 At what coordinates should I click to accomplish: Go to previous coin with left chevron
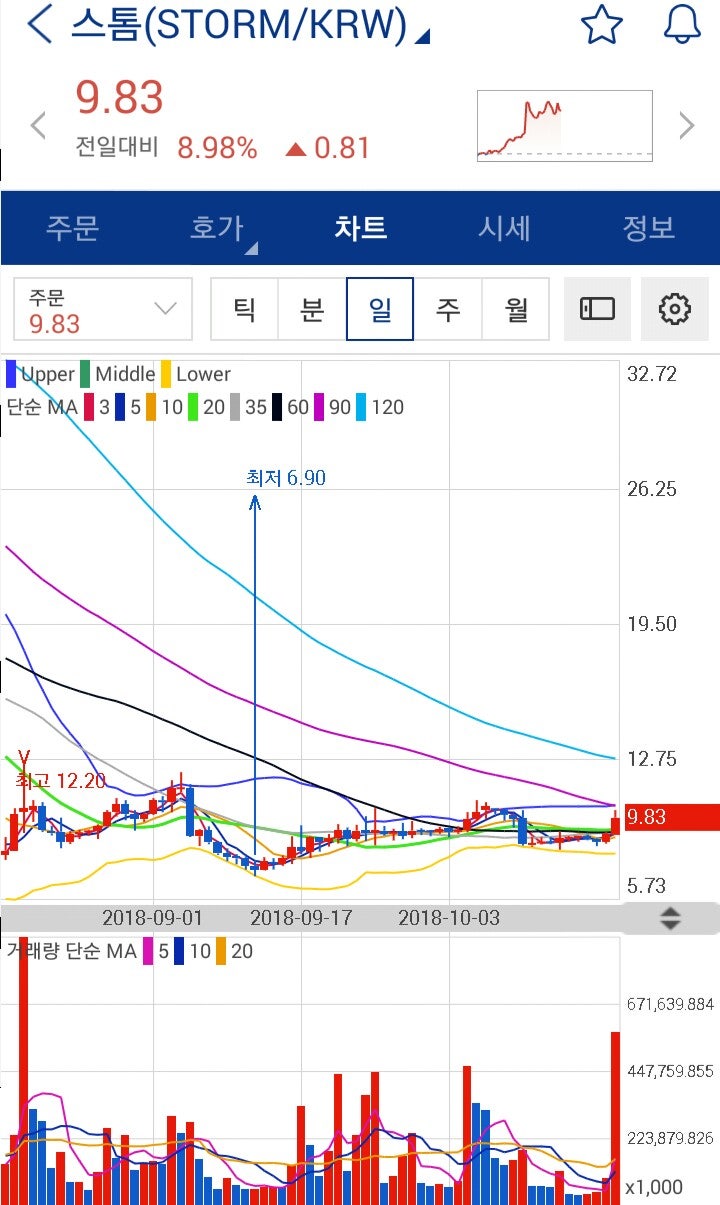38,126
